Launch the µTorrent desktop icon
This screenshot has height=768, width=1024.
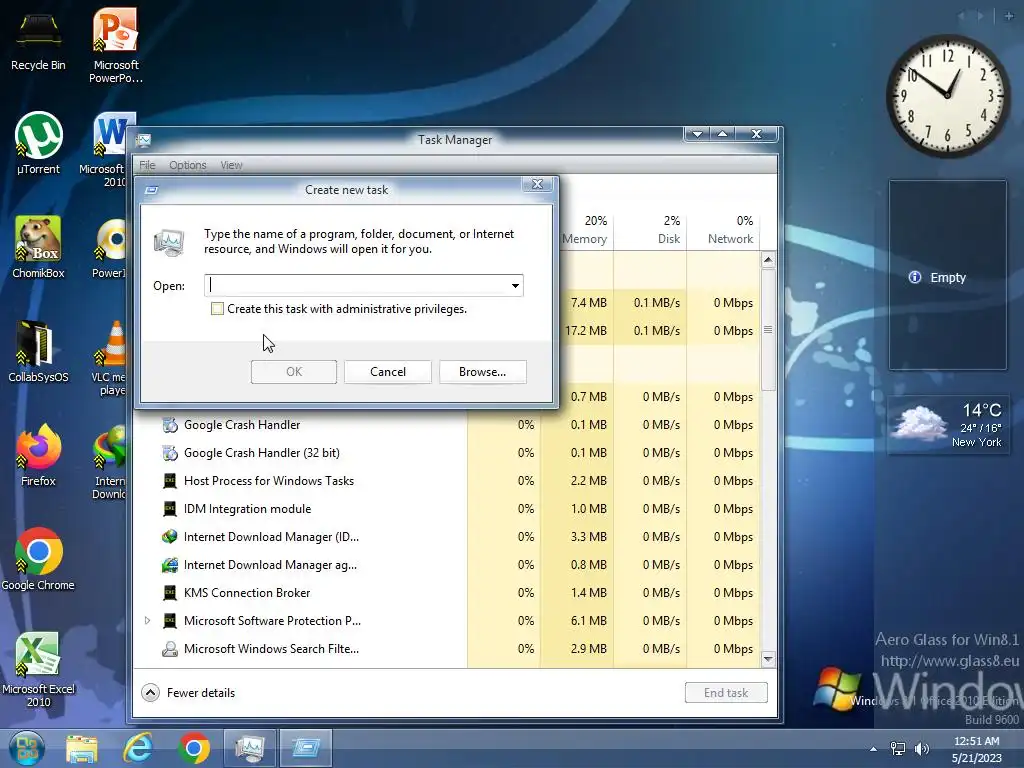tap(38, 144)
